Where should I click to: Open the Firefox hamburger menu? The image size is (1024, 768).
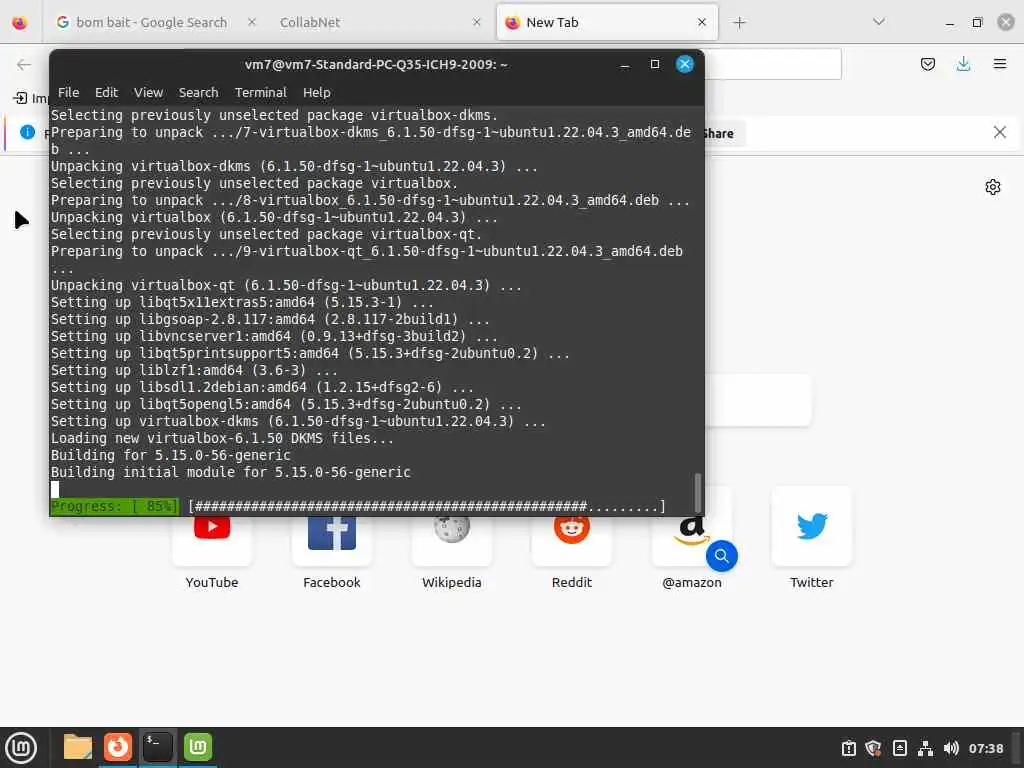click(x=1000, y=64)
